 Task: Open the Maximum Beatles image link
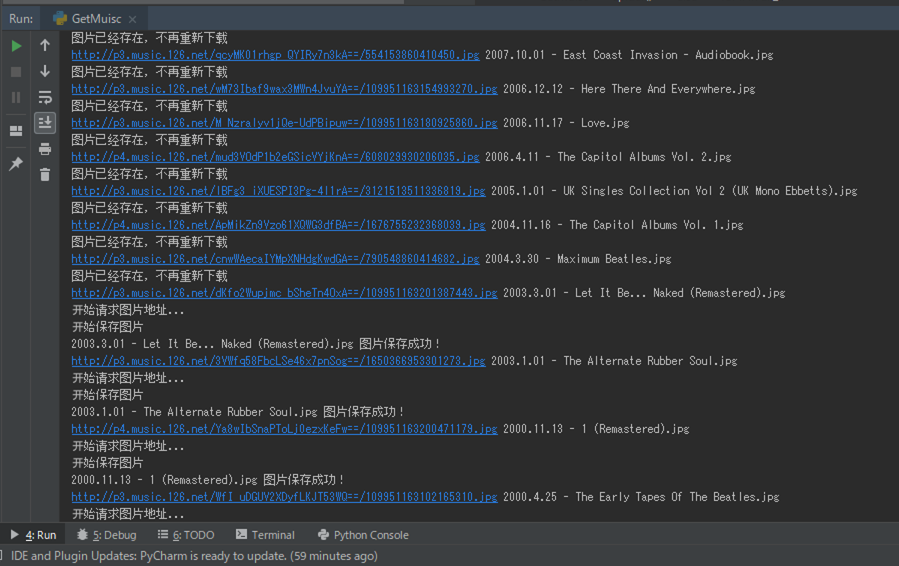coord(275,259)
